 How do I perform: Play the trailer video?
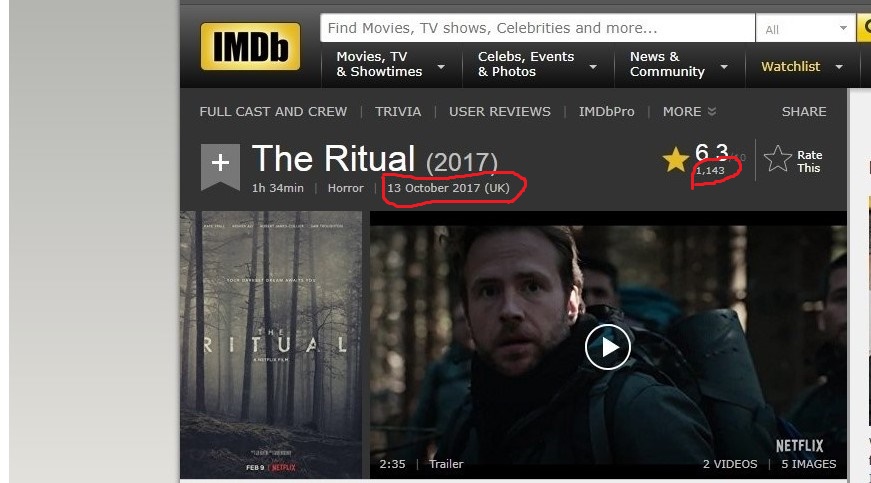pyautogui.click(x=608, y=347)
